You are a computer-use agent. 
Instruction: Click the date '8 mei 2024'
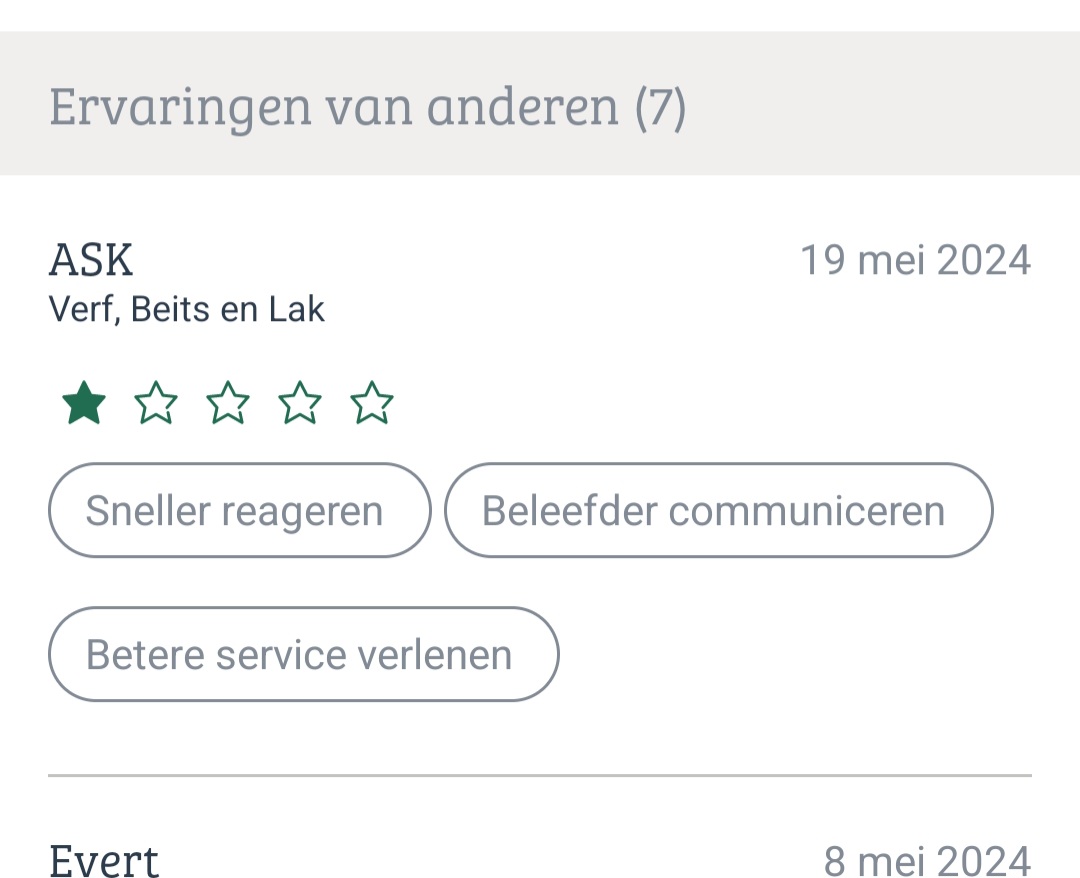tap(927, 861)
